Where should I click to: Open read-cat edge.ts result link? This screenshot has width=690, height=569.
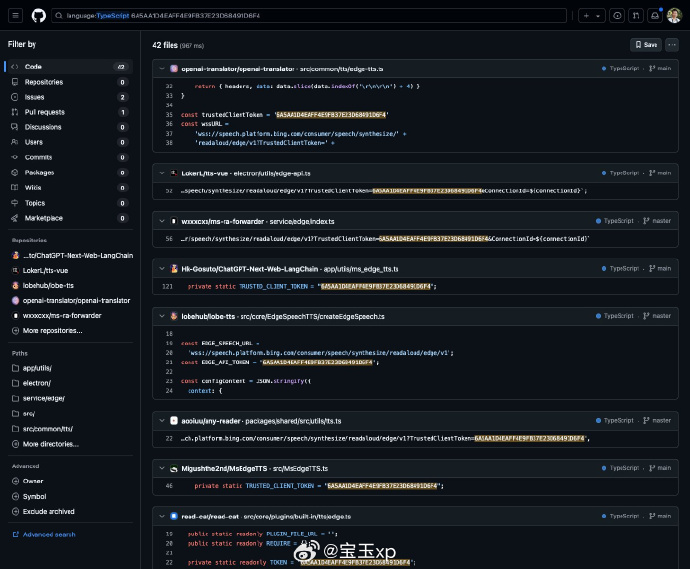pyautogui.click(x=266, y=517)
